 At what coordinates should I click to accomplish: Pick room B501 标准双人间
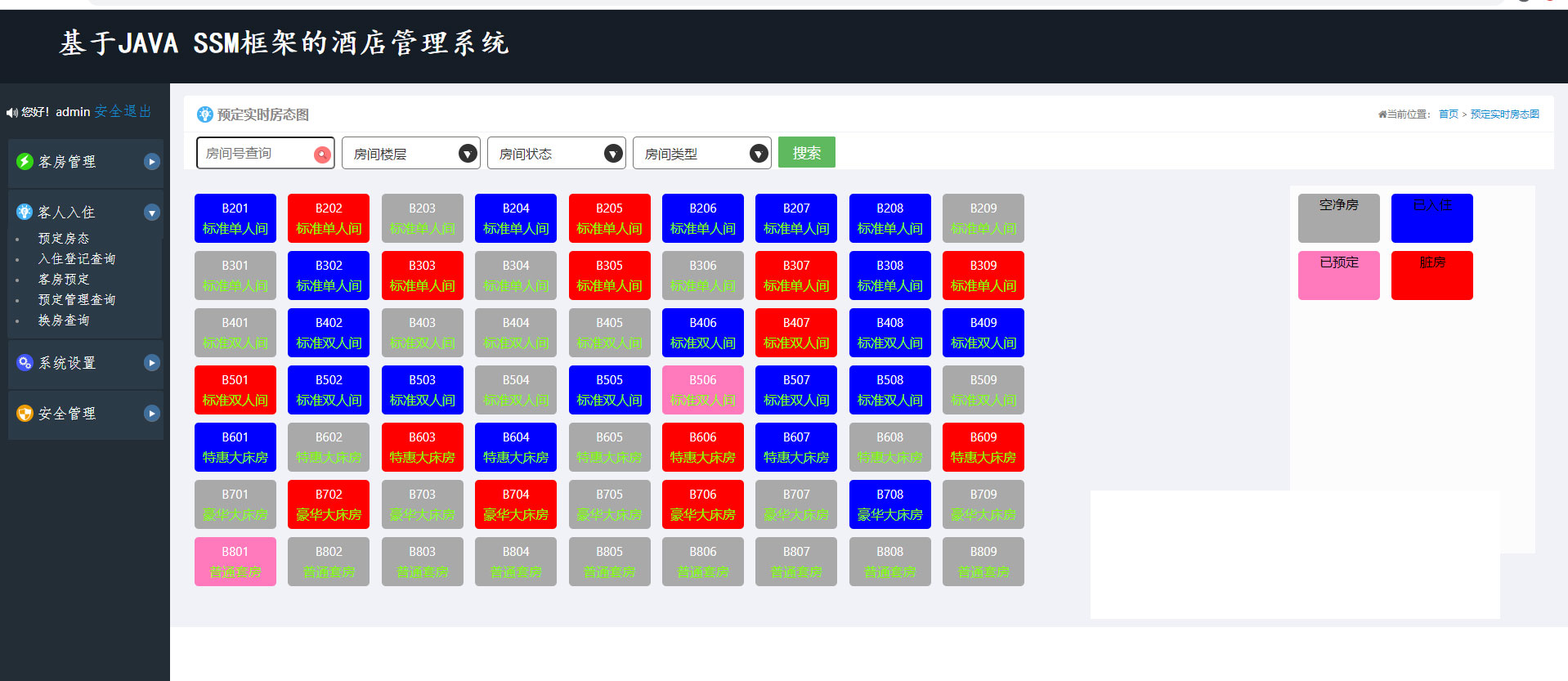click(x=235, y=390)
